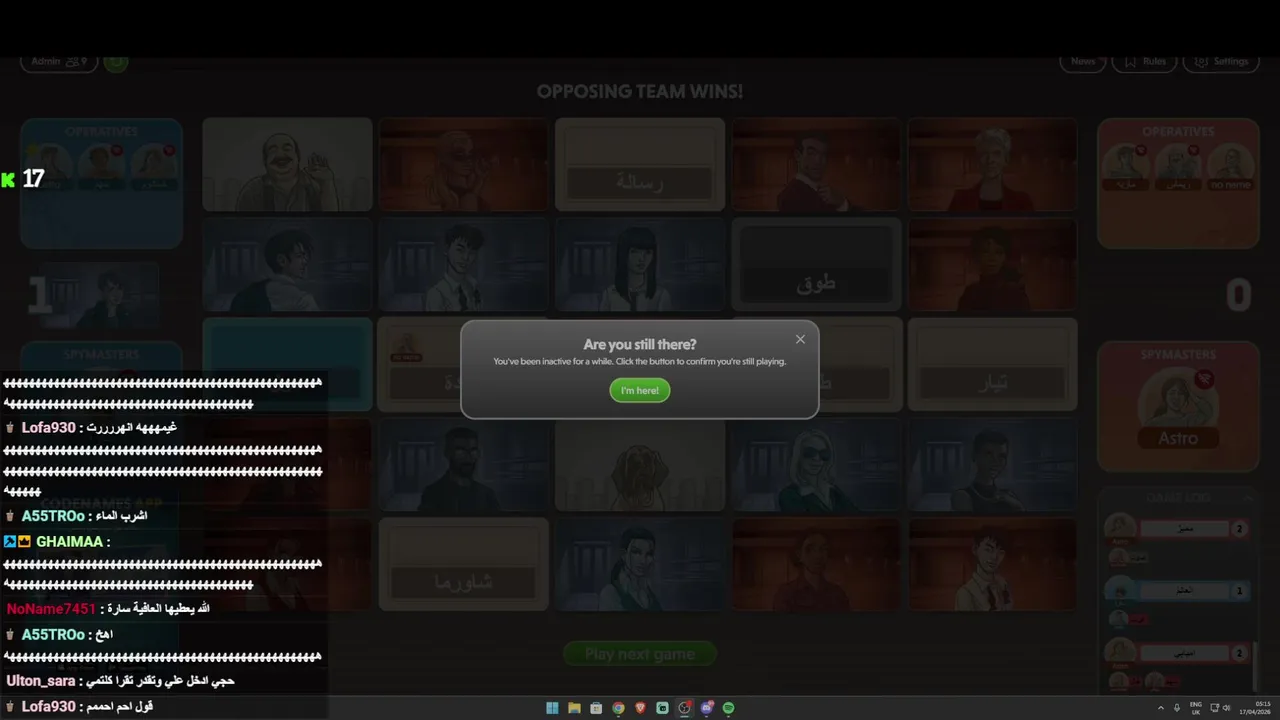Open game Settings
The height and width of the screenshot is (720, 1280).
tap(1221, 62)
